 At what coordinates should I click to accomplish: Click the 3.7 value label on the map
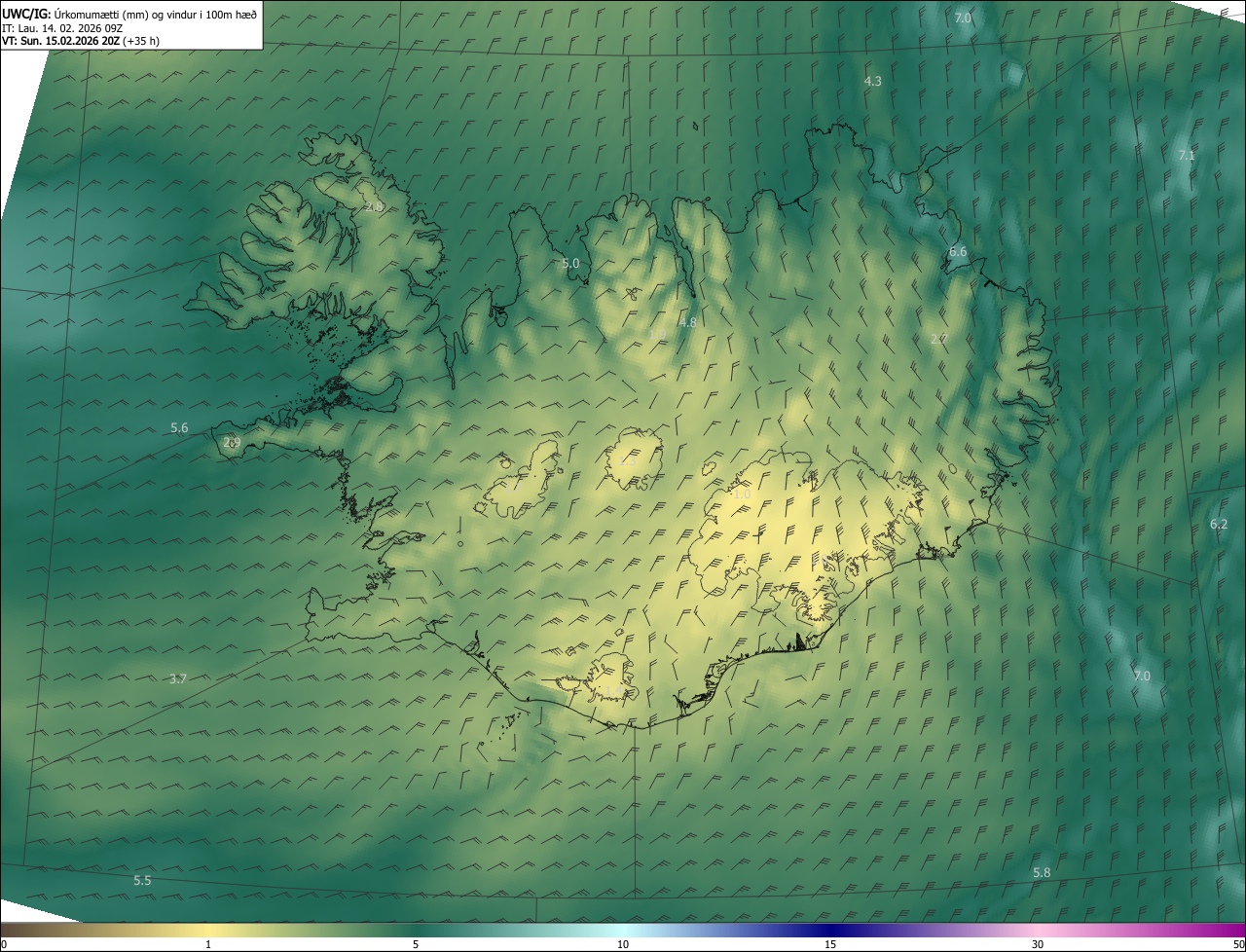(177, 678)
